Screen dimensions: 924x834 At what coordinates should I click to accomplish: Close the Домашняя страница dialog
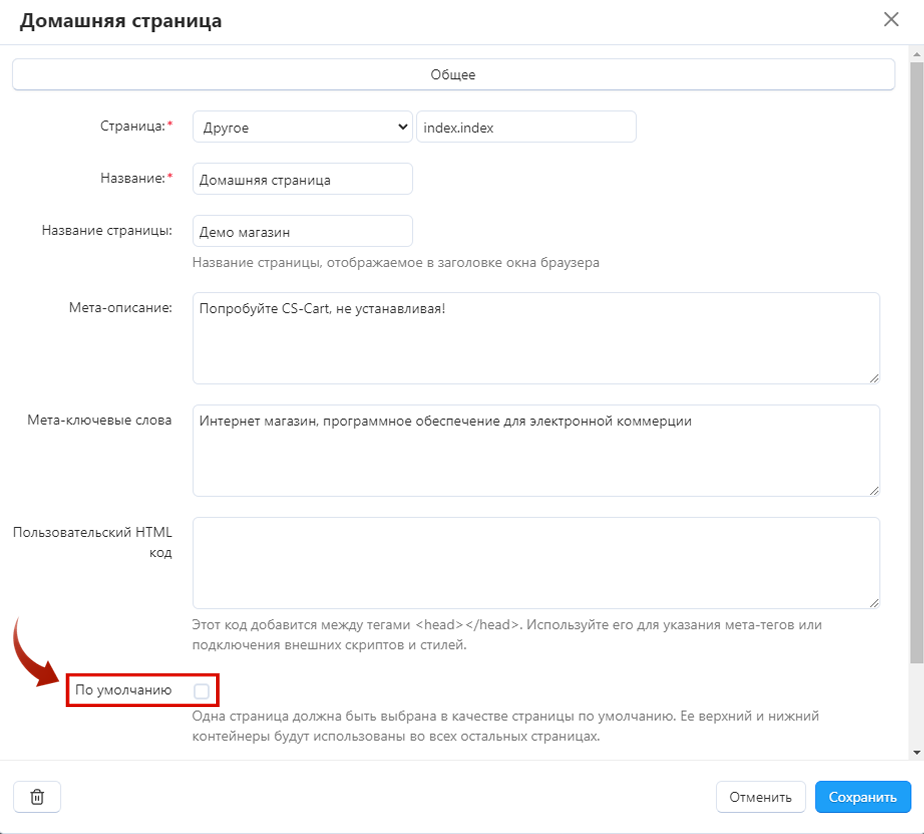890,19
